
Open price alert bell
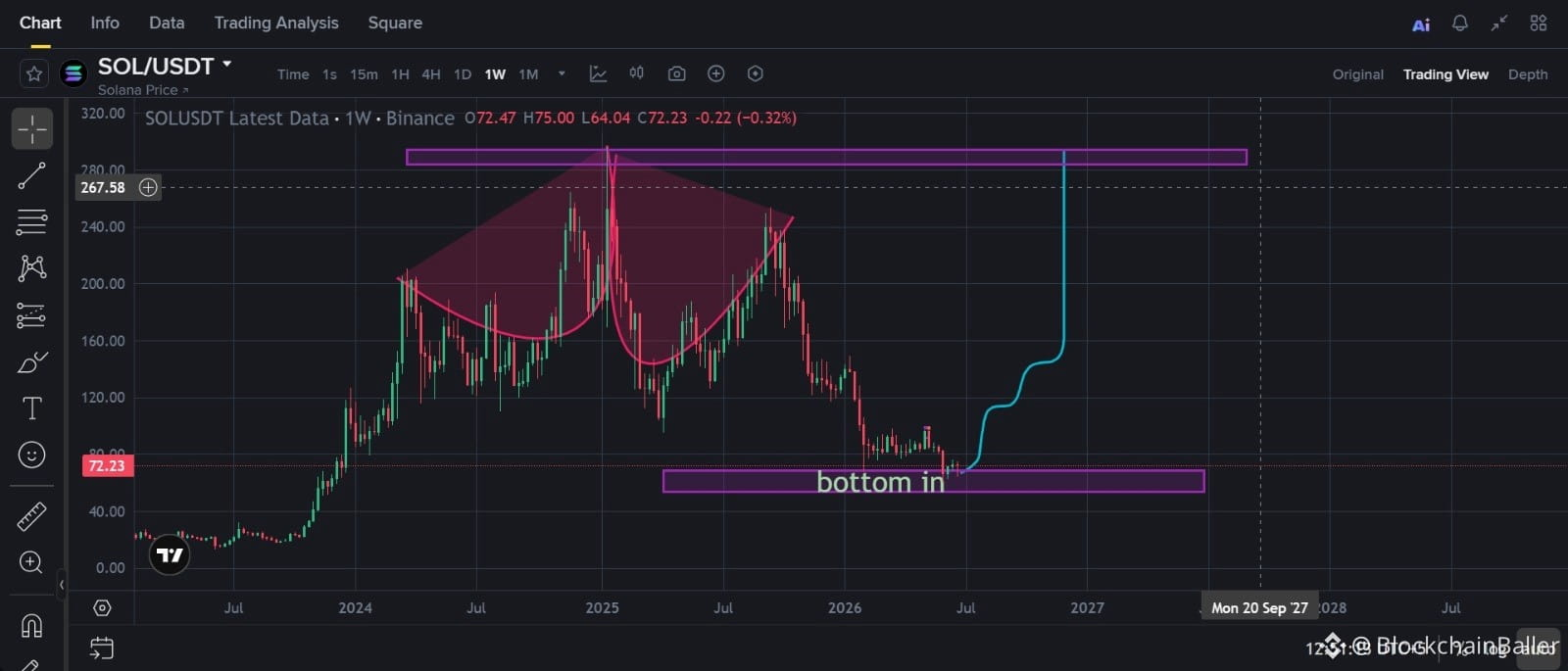click(1460, 24)
